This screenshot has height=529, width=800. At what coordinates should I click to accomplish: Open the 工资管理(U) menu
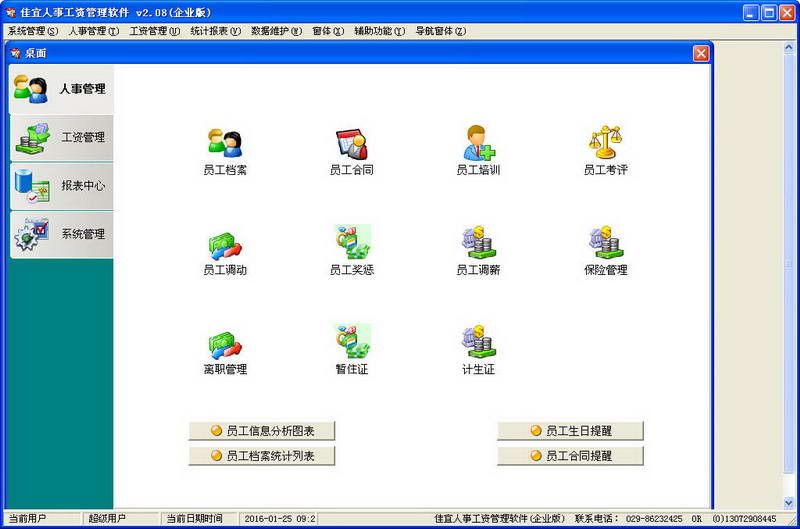coord(155,31)
